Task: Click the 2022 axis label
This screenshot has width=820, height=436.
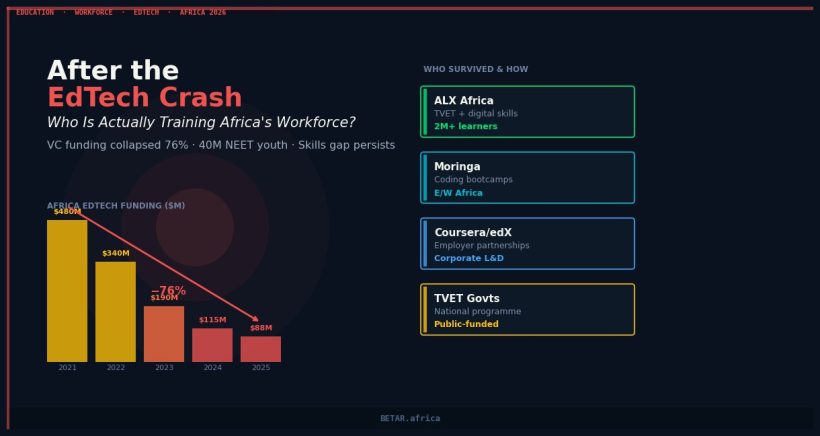Action: click(116, 368)
